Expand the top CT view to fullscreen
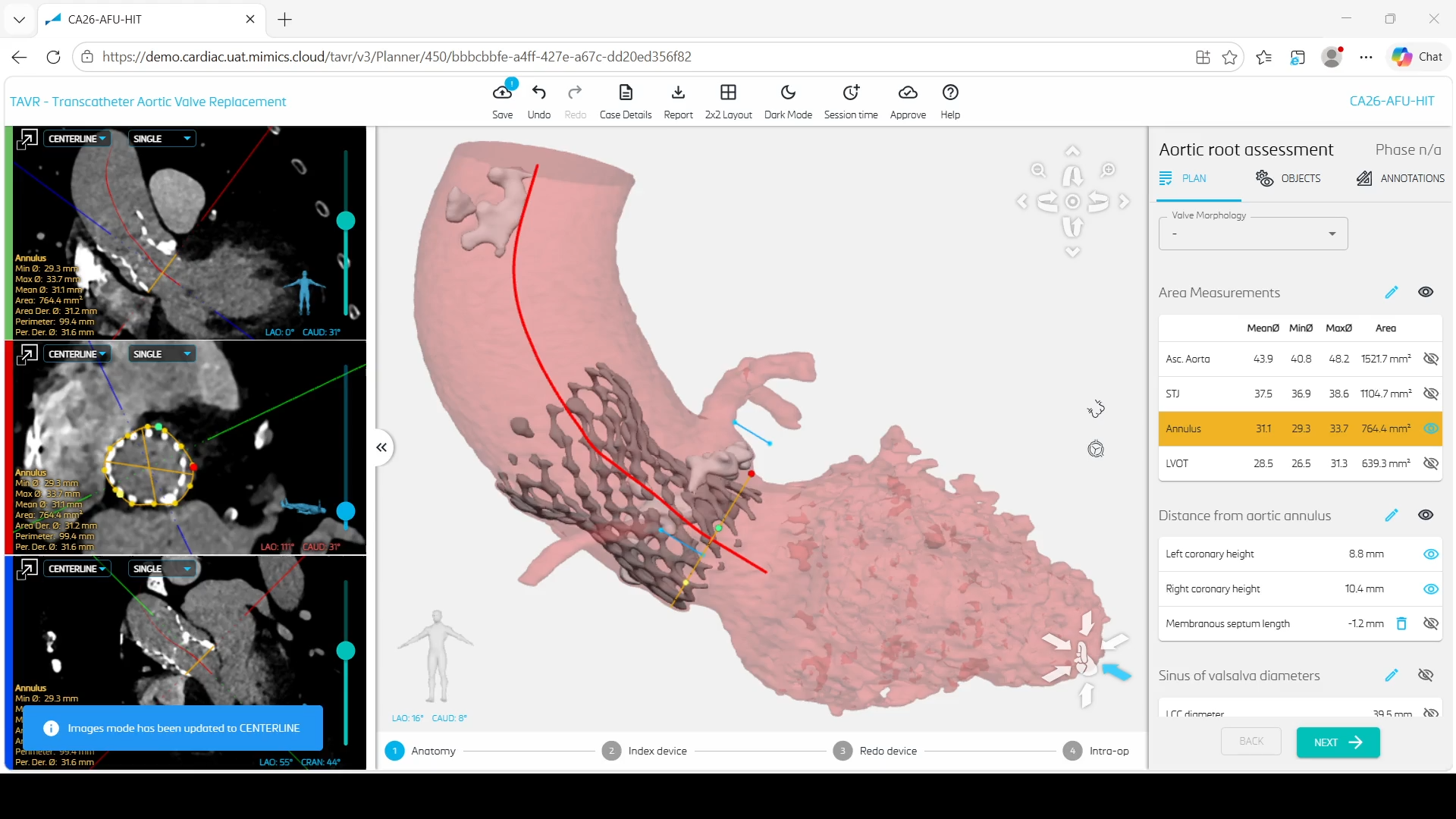Screen dimensions: 1456x819 pyautogui.click(x=27, y=139)
